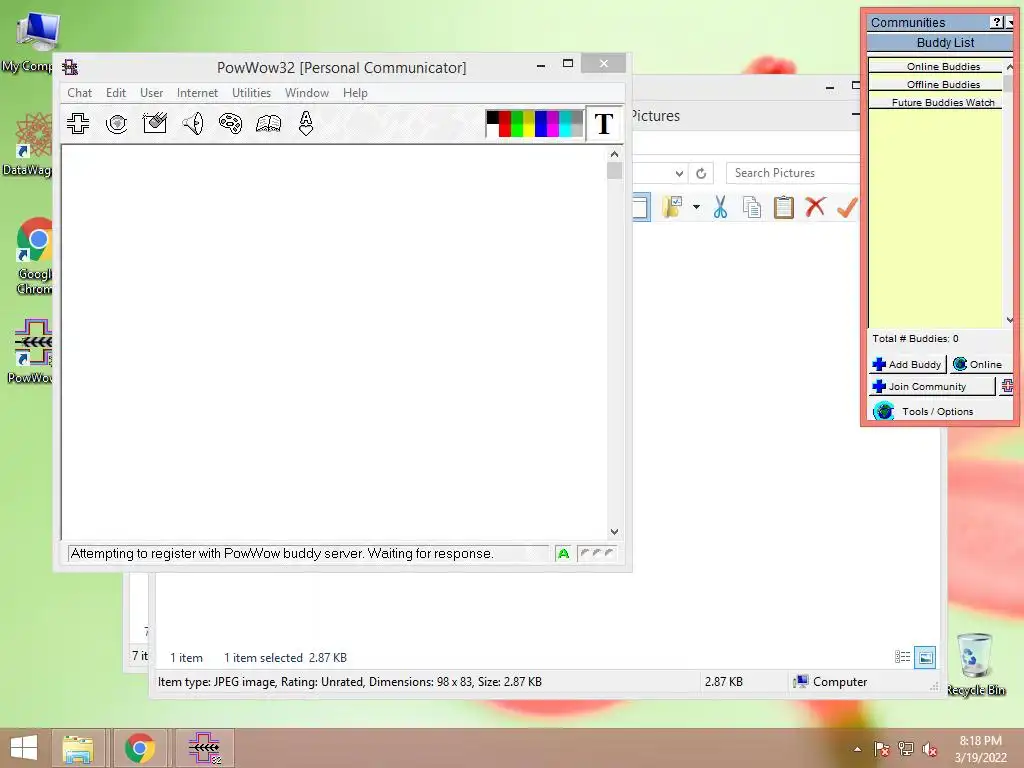Click the circular swirl icon in PowWow toolbar
1024x768 pixels.
pos(116,123)
